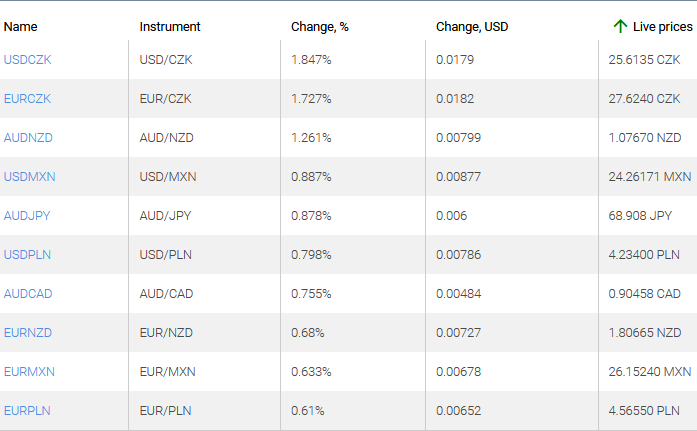Open the EURCZK link

point(28,99)
